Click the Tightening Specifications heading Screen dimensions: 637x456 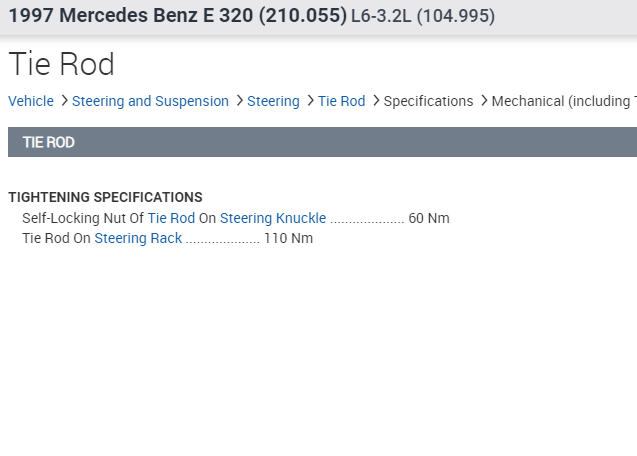coord(105,197)
